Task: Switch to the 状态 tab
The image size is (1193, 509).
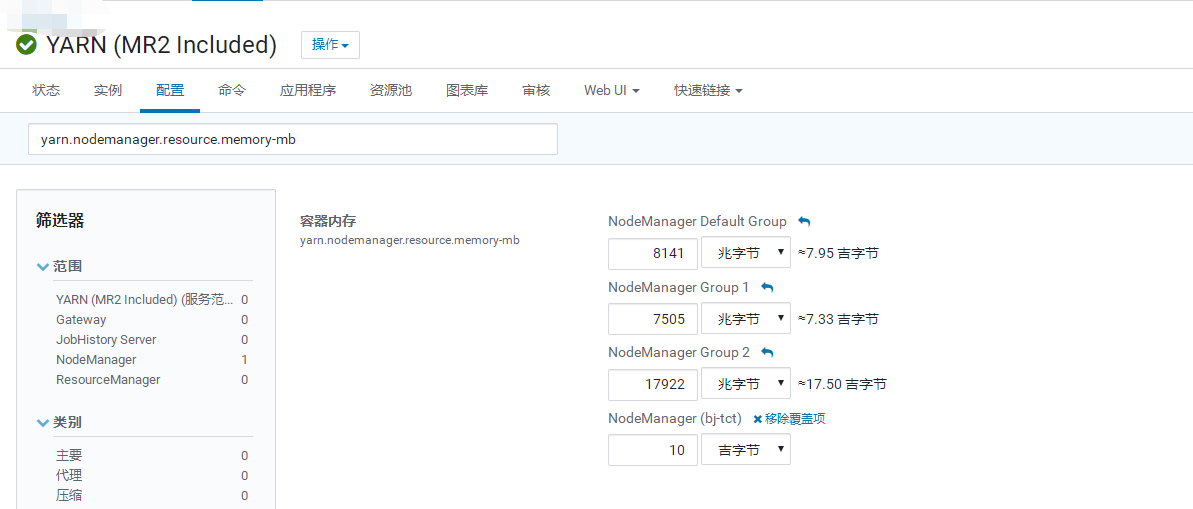Action: [x=46, y=91]
